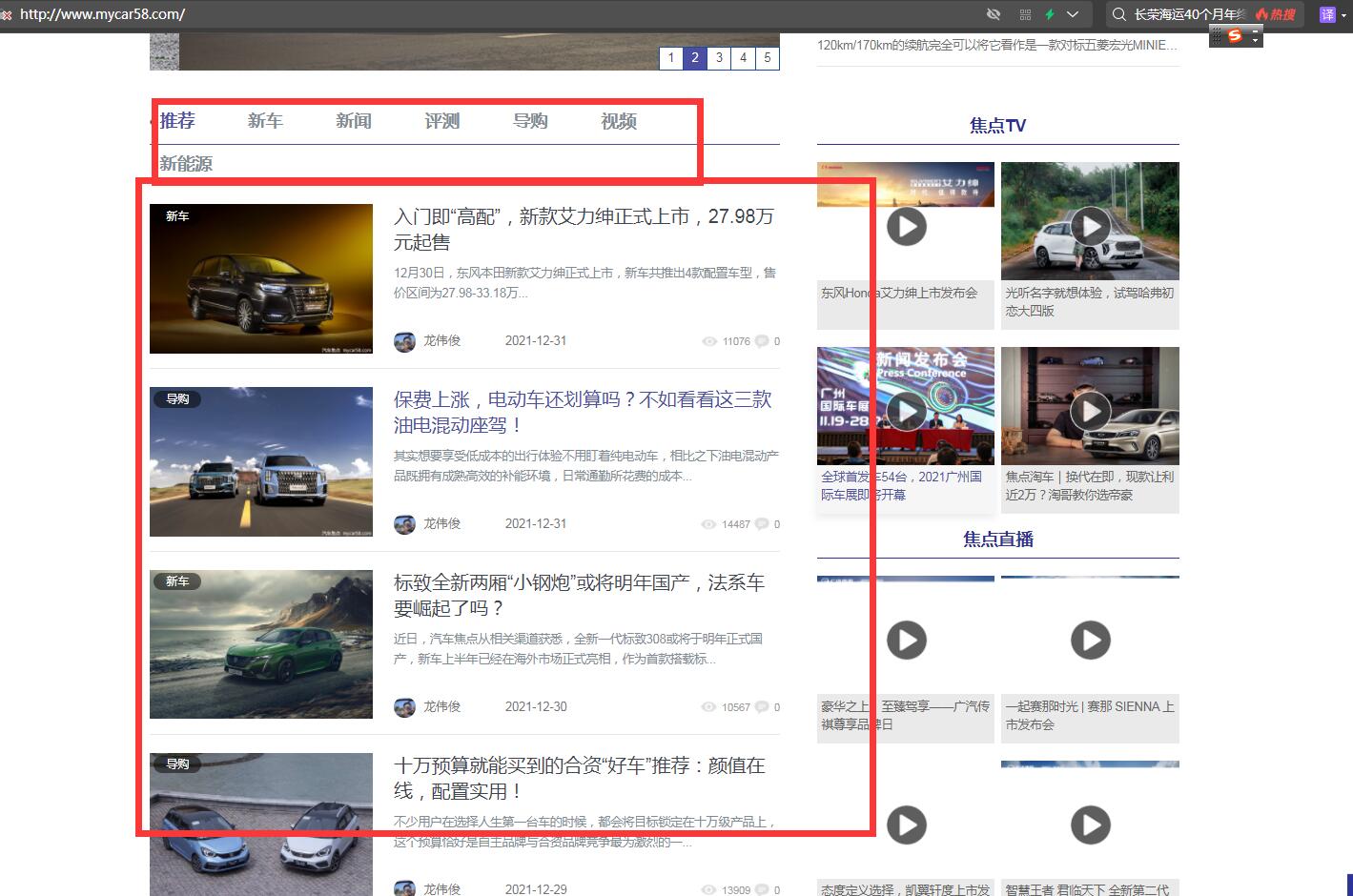Select the 视频 tab

click(x=619, y=121)
